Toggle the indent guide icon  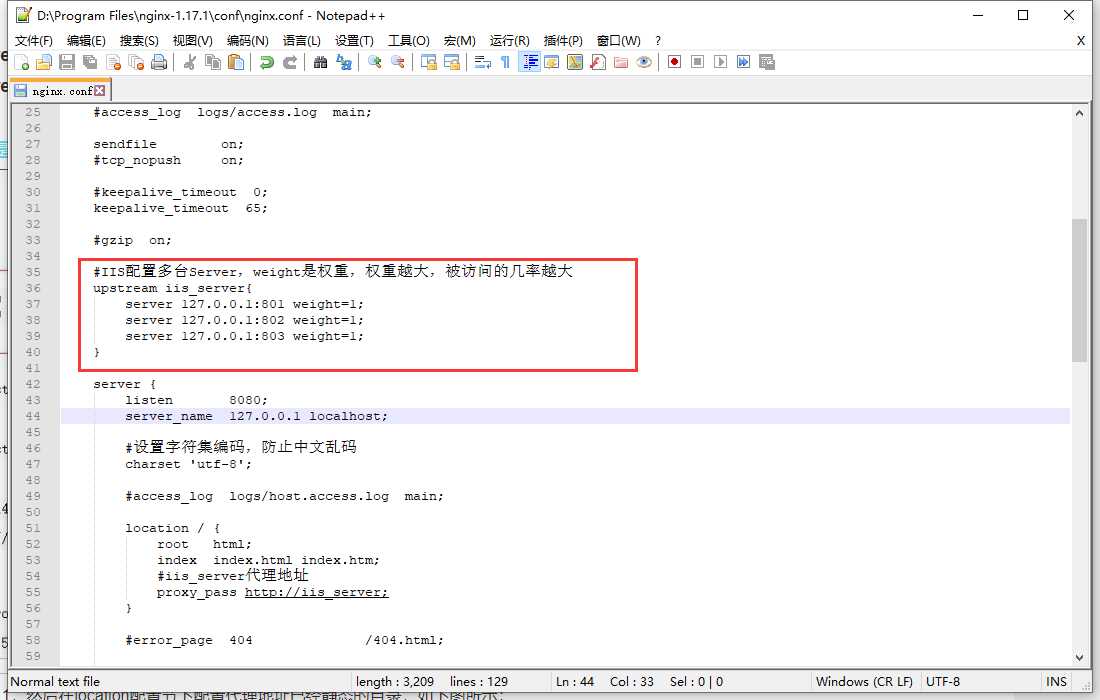(x=530, y=62)
